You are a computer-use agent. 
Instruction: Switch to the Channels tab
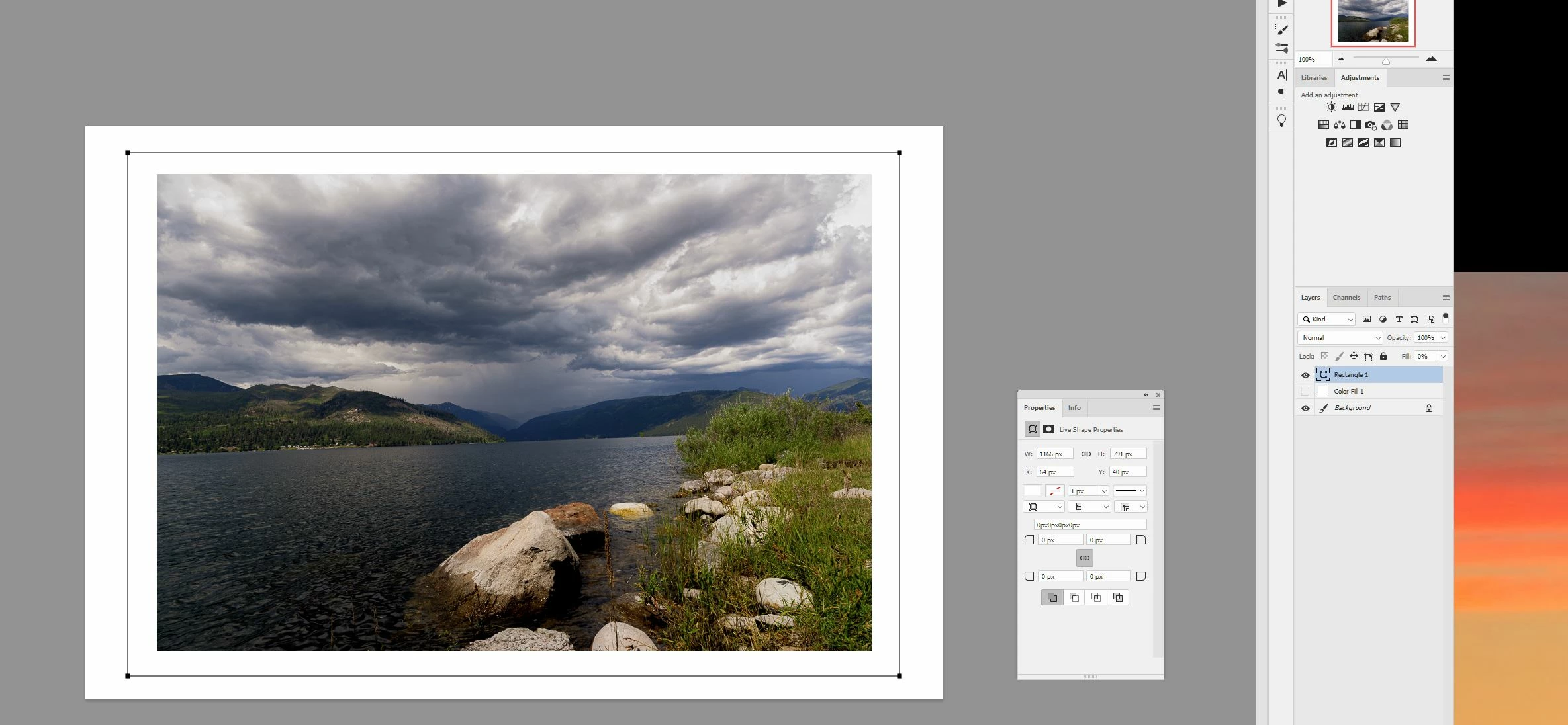pyautogui.click(x=1346, y=298)
